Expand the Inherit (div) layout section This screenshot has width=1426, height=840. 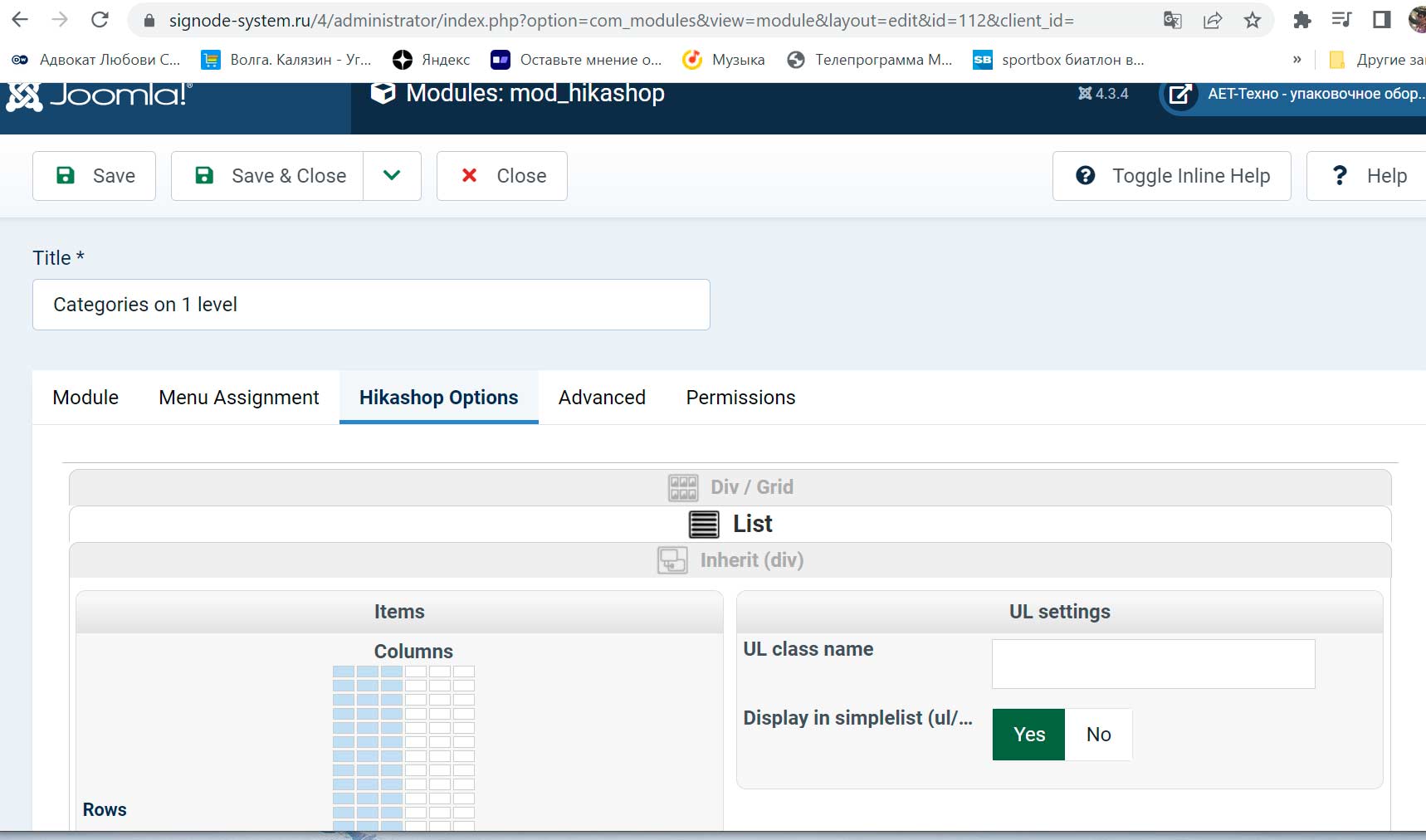pos(730,560)
